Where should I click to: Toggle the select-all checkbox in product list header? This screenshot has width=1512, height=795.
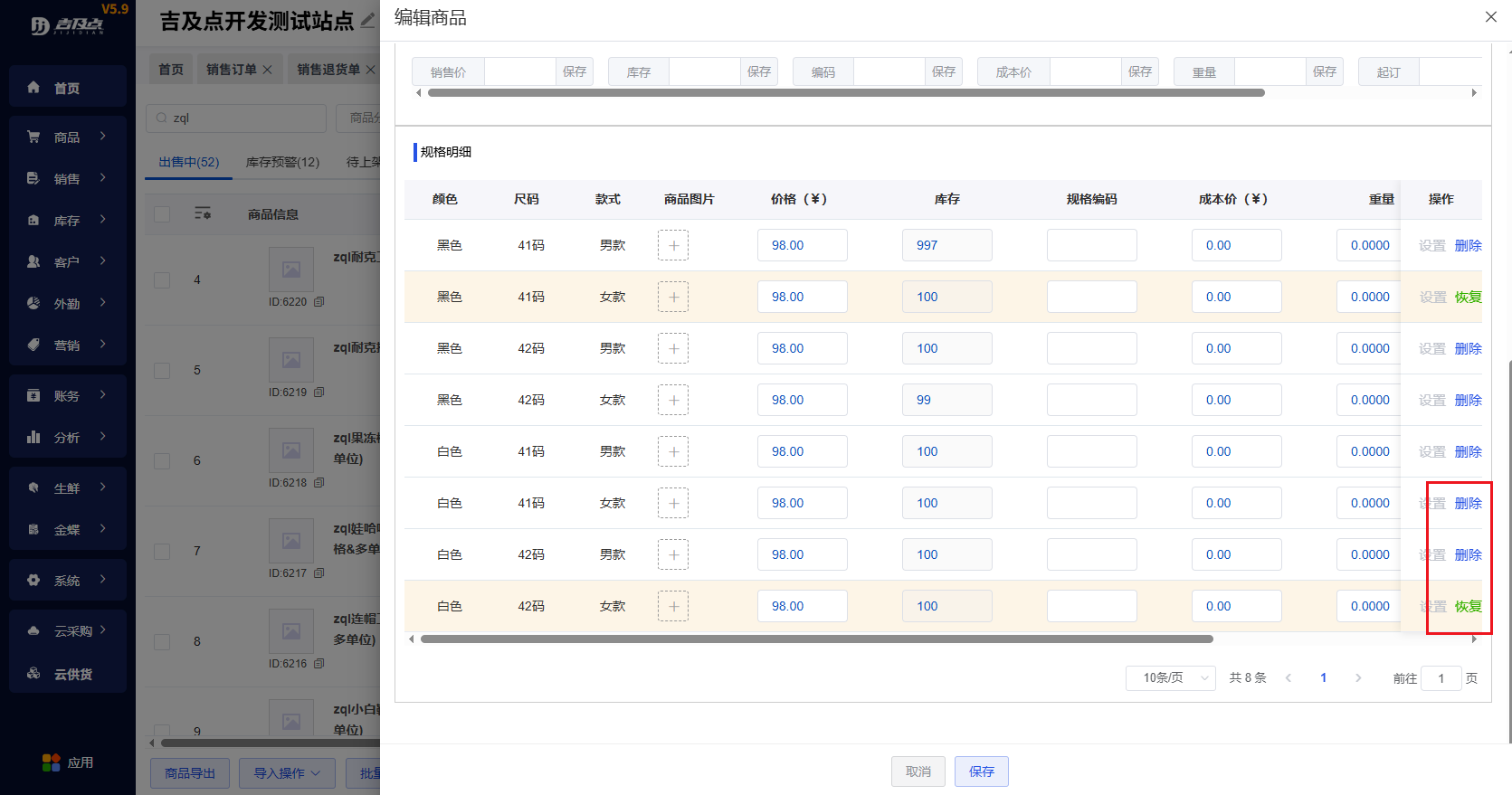click(162, 214)
